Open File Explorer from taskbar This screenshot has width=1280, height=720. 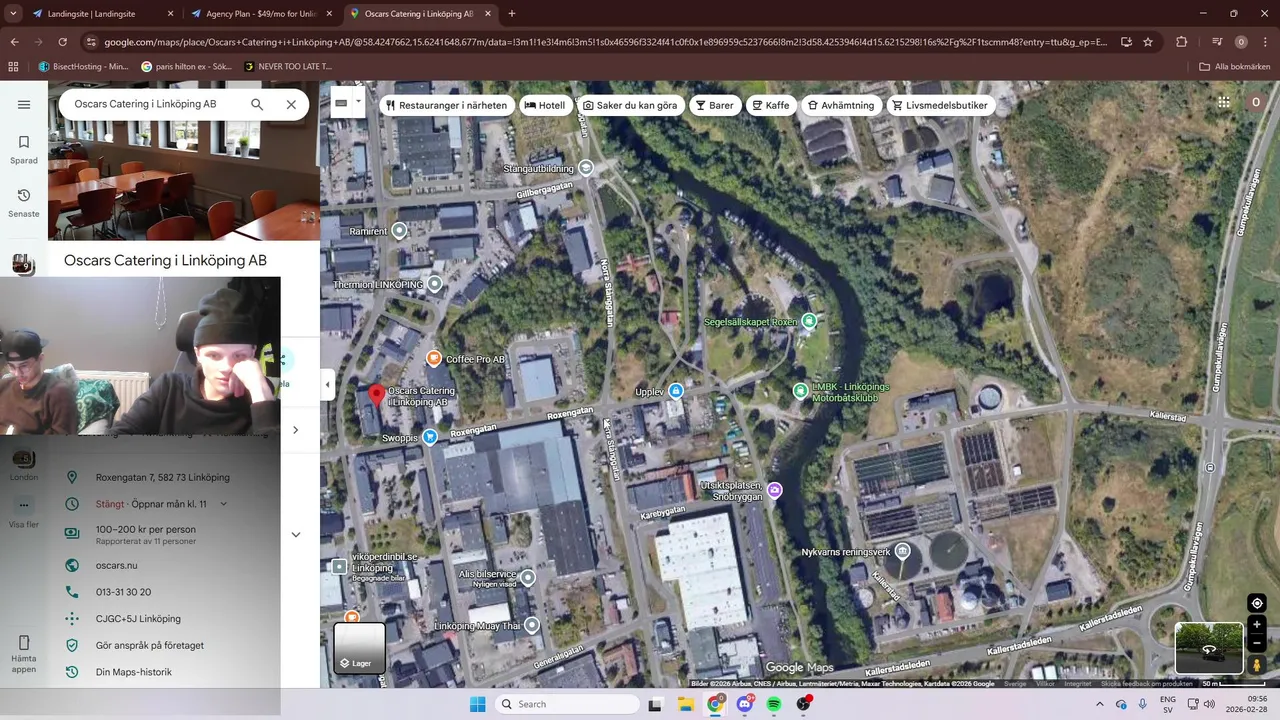click(x=686, y=704)
